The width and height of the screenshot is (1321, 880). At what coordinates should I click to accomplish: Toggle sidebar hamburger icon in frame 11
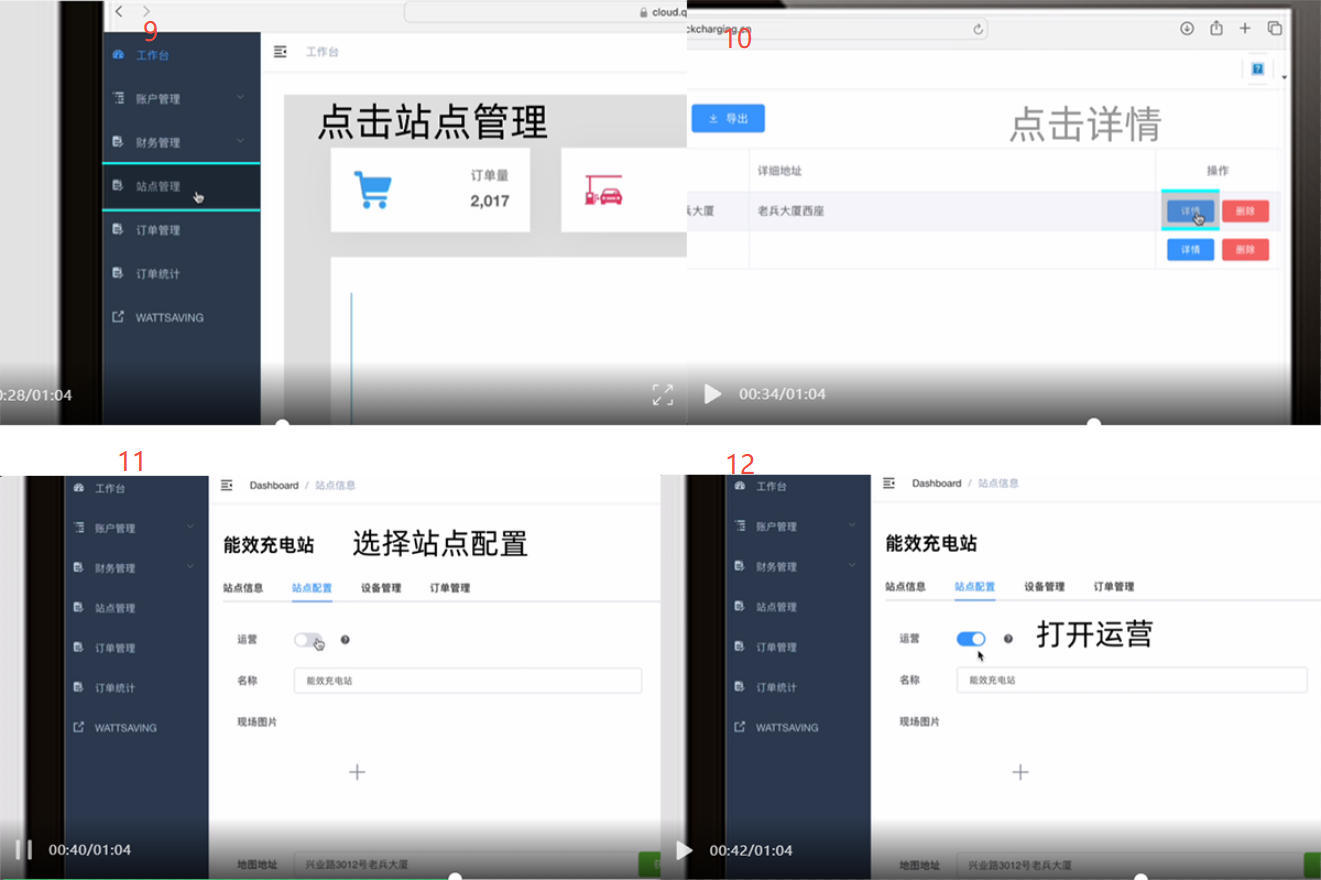click(x=227, y=485)
